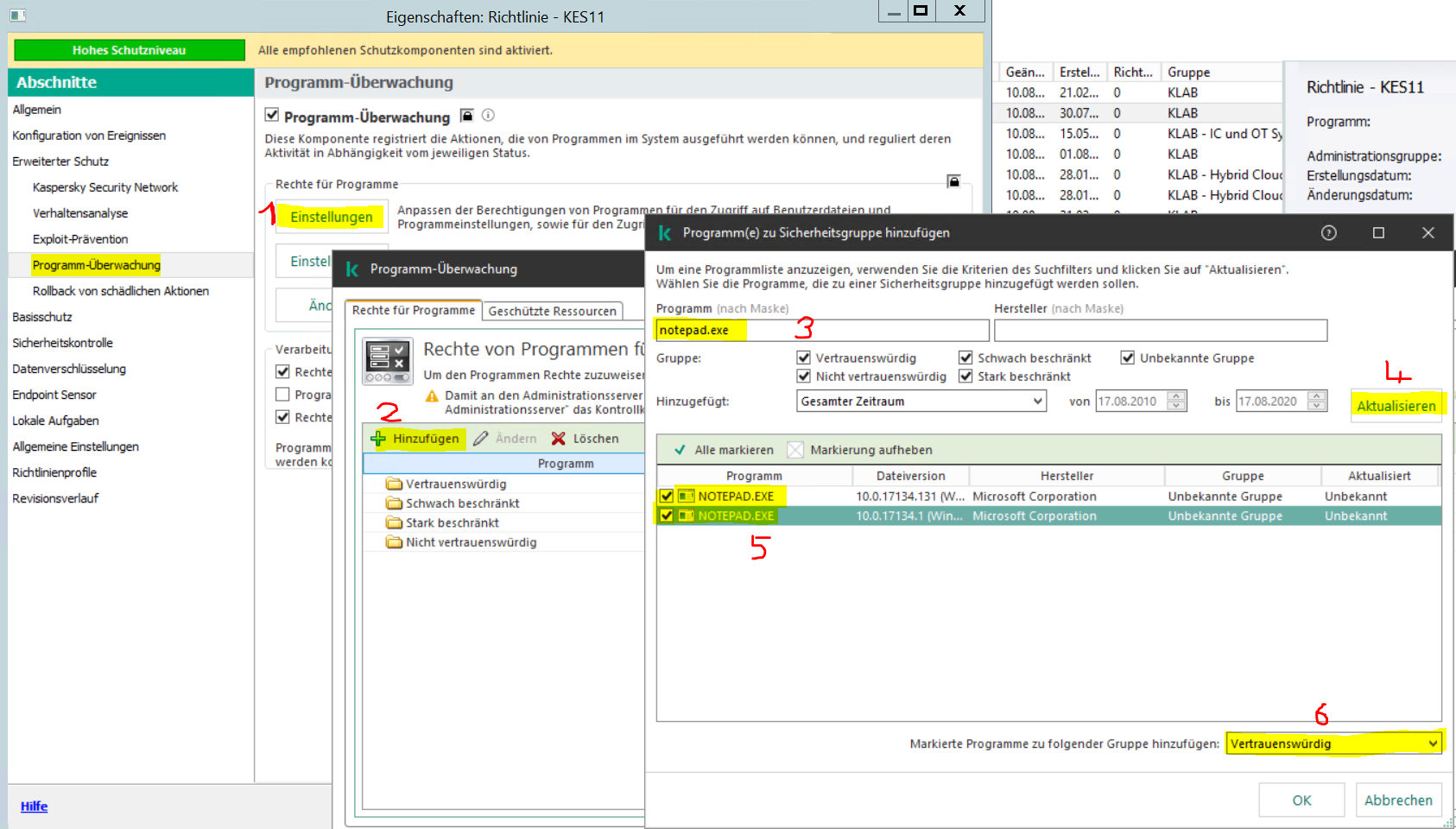The width and height of the screenshot is (1456, 829).
Task: Toggle the Unbekannte Gruppe checkbox
Action: pos(1128,358)
